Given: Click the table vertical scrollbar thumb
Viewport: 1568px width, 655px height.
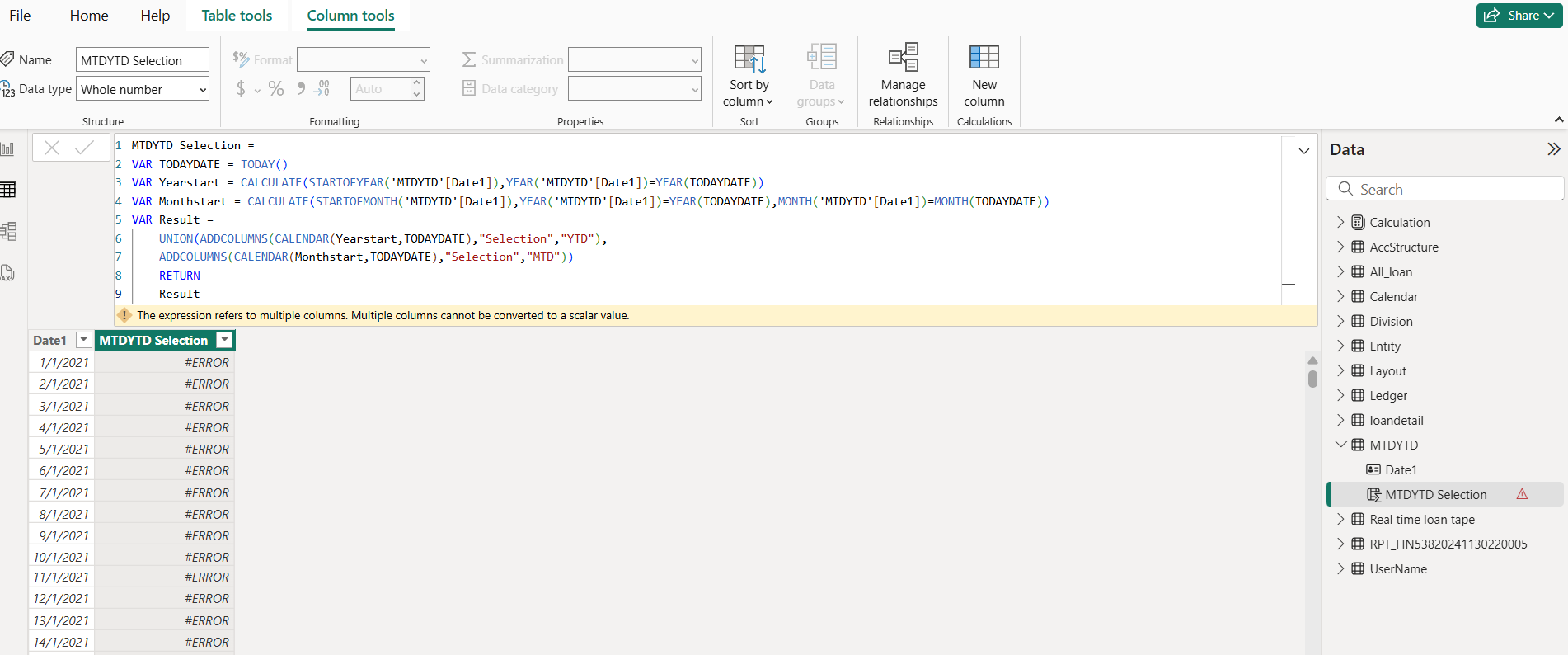Looking at the screenshot, I should click(x=1312, y=378).
